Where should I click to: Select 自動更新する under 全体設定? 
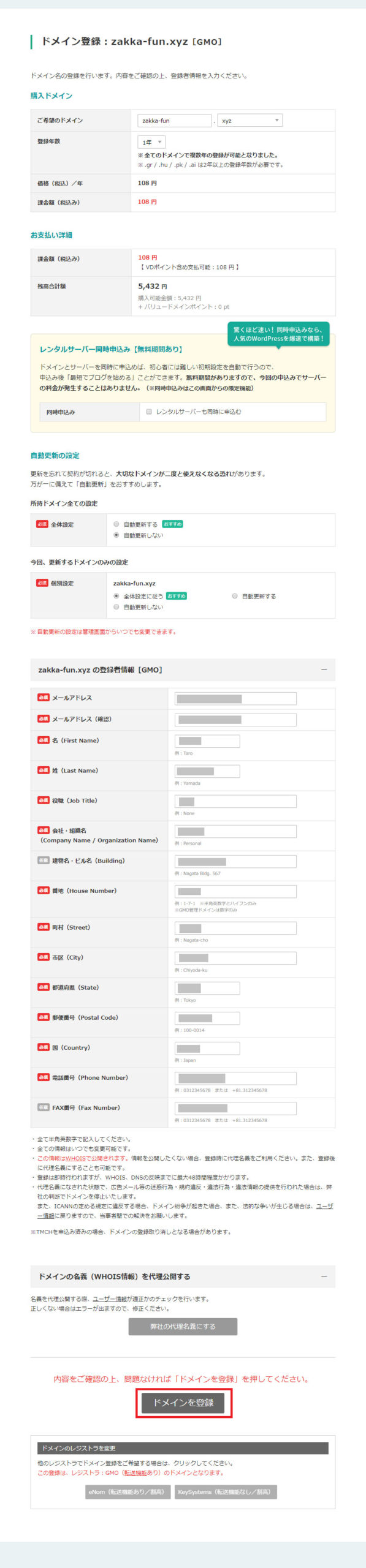point(116,524)
